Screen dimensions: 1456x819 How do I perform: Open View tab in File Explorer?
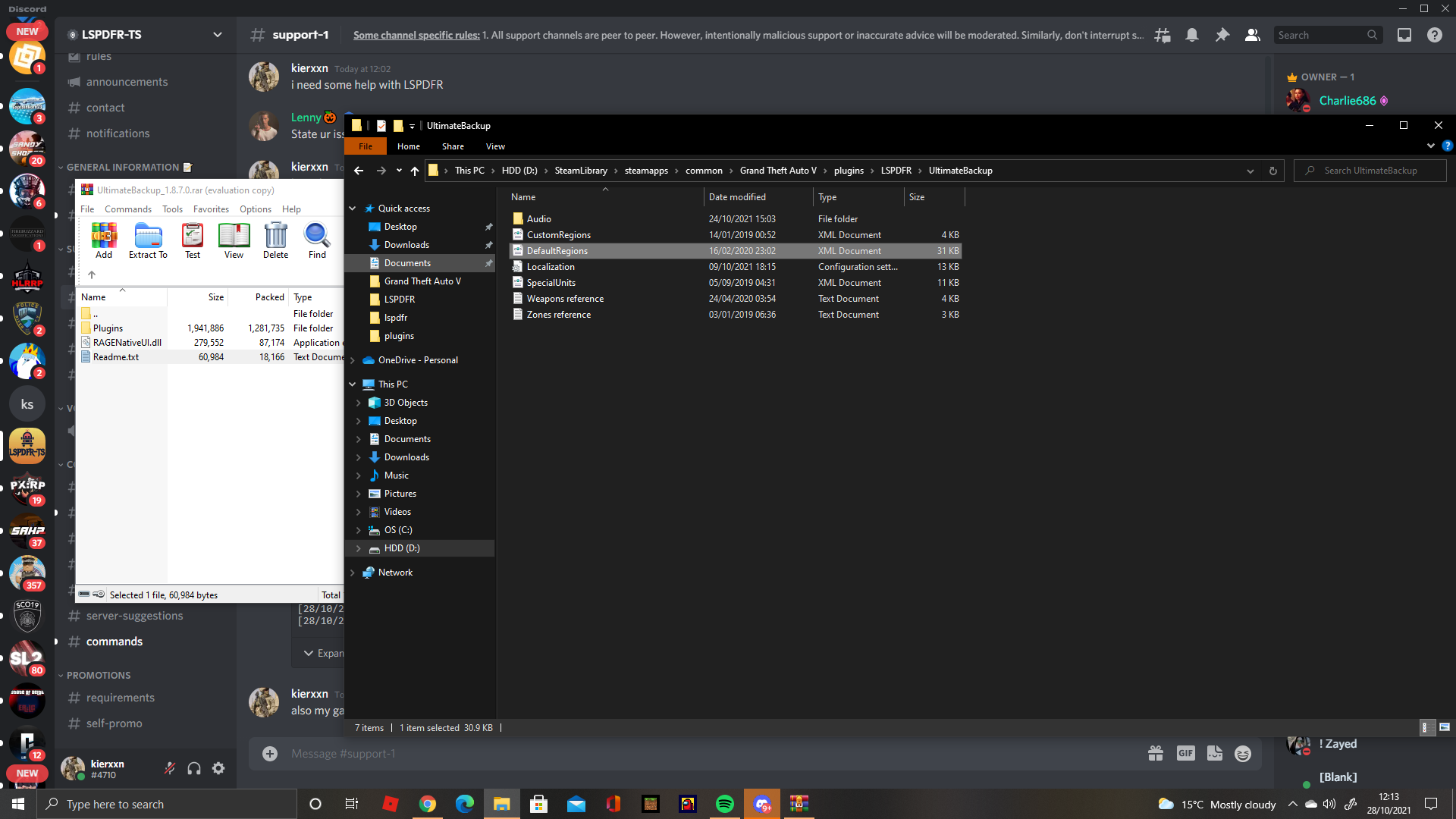pyautogui.click(x=495, y=146)
